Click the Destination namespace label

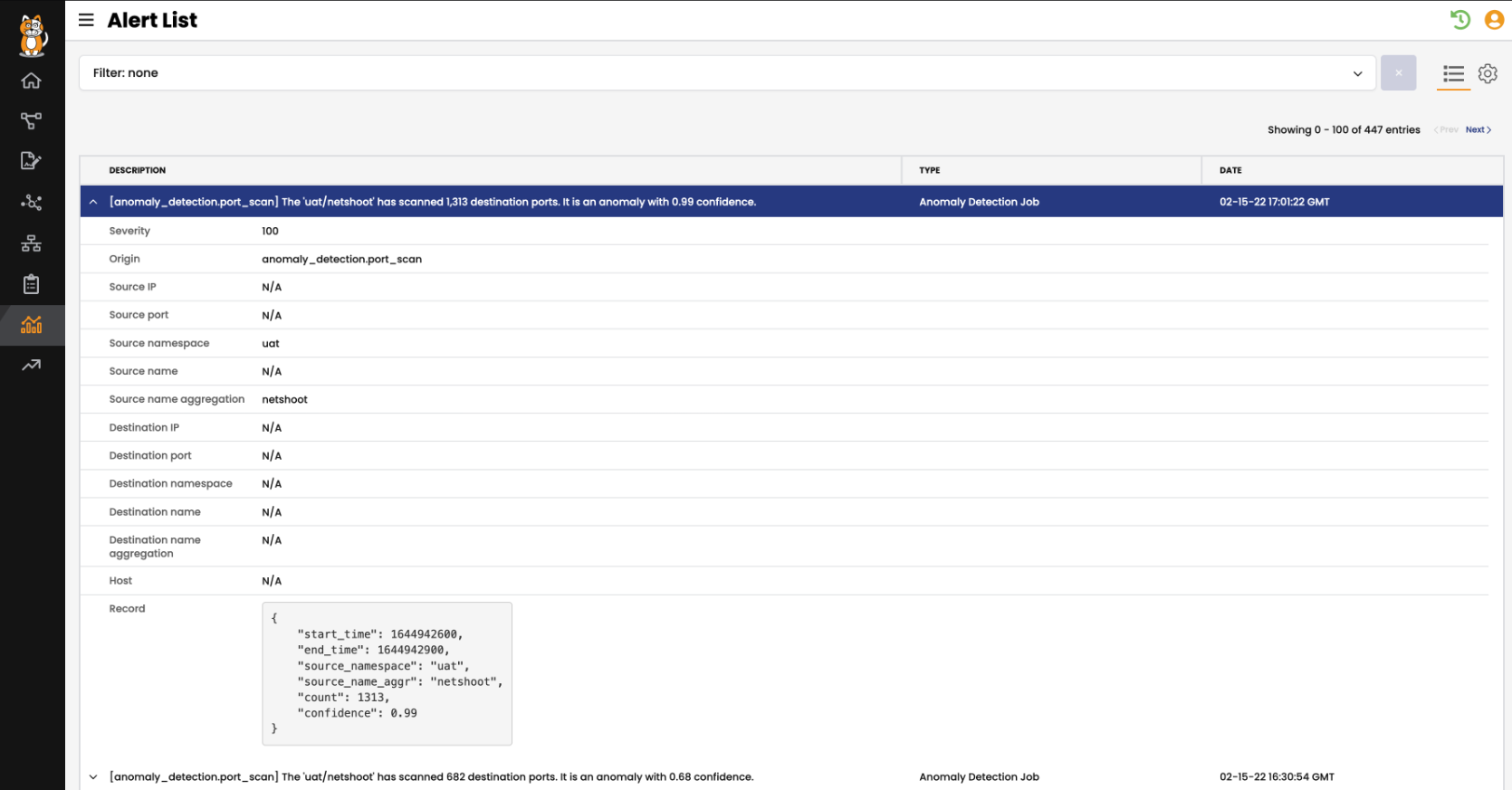[170, 483]
